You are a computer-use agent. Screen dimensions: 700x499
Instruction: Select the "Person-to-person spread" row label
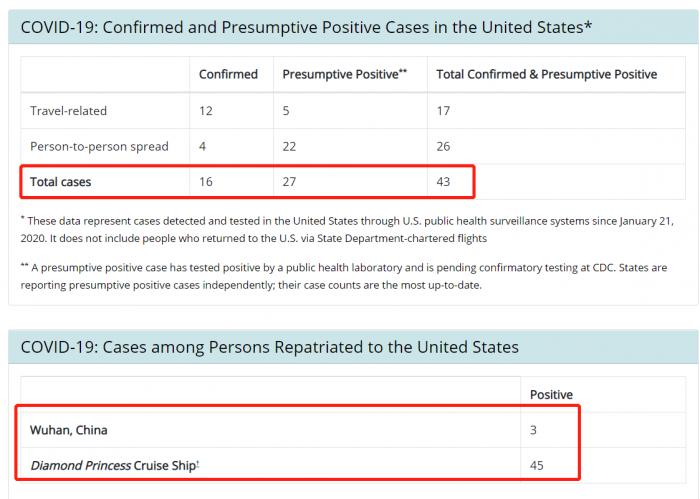pos(92,146)
